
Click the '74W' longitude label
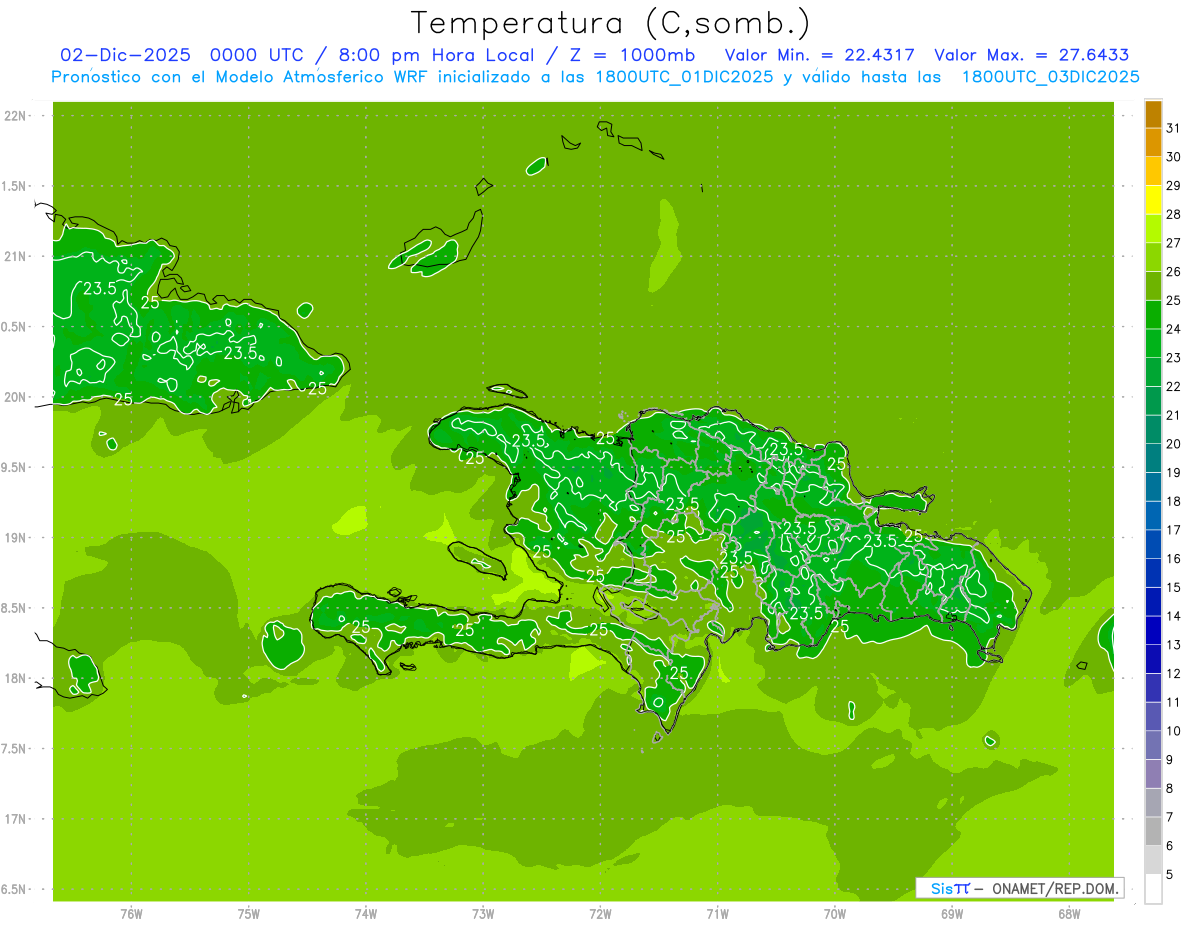[x=366, y=913]
